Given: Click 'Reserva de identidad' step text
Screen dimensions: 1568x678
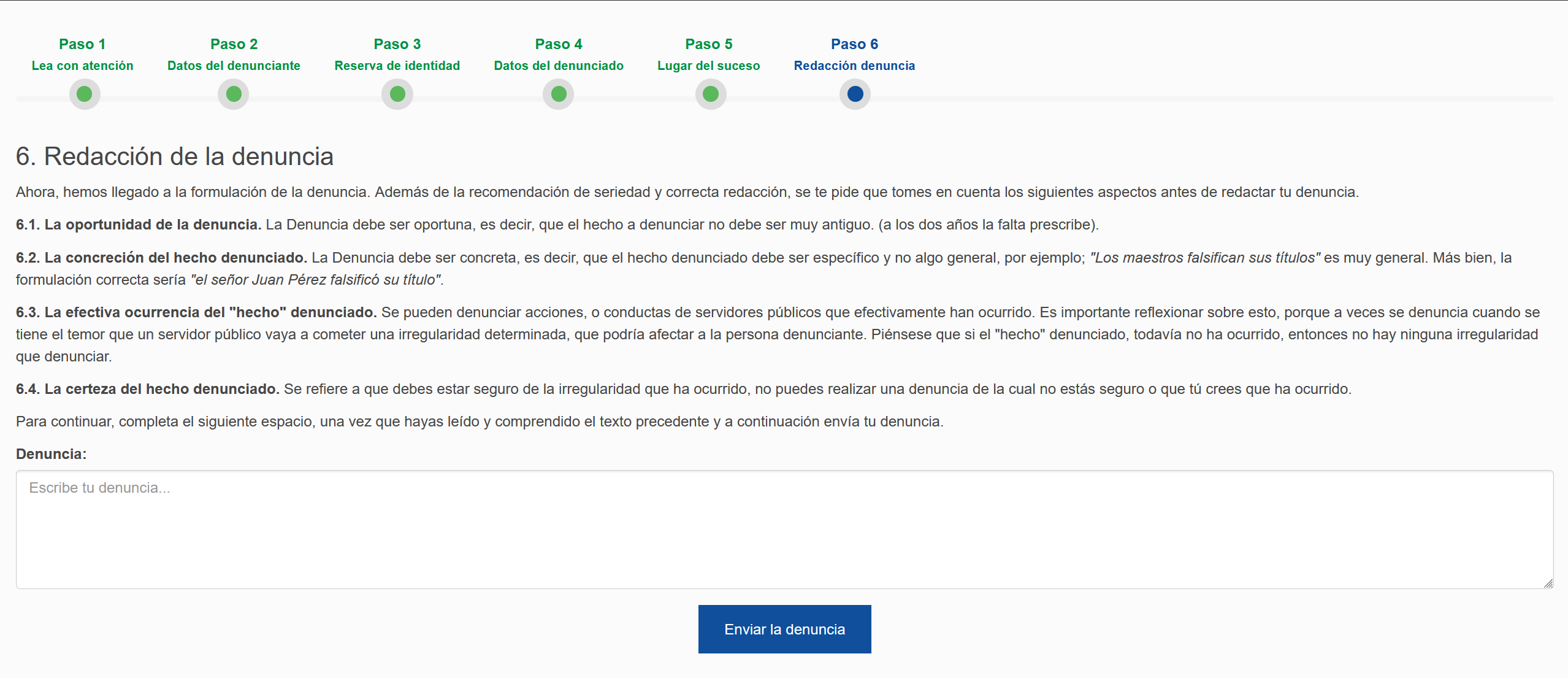Looking at the screenshot, I should coord(397,66).
